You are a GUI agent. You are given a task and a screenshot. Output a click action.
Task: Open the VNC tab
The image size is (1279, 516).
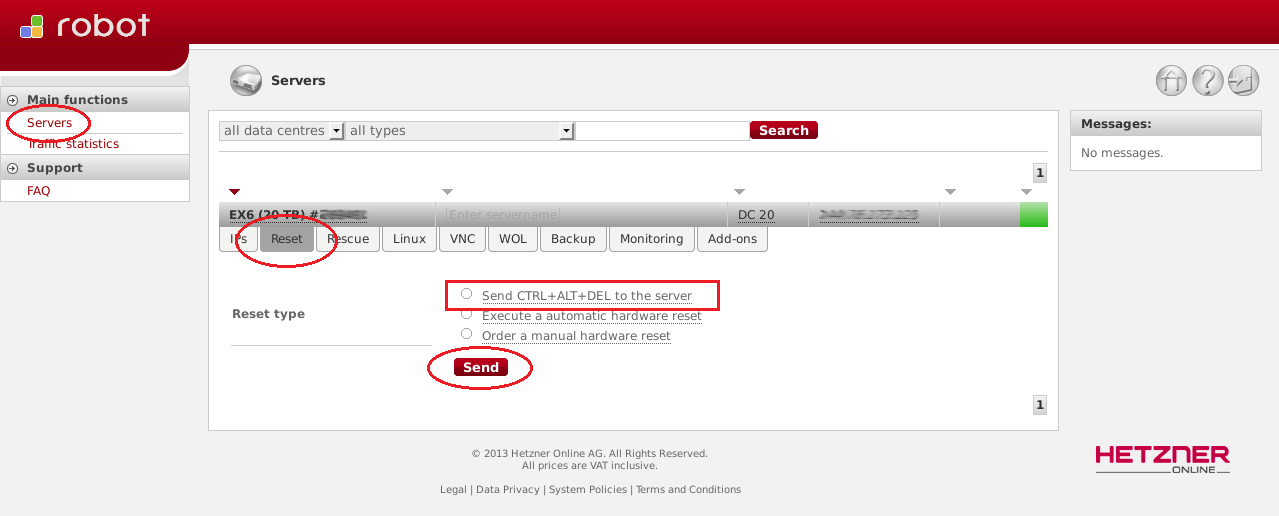(463, 239)
